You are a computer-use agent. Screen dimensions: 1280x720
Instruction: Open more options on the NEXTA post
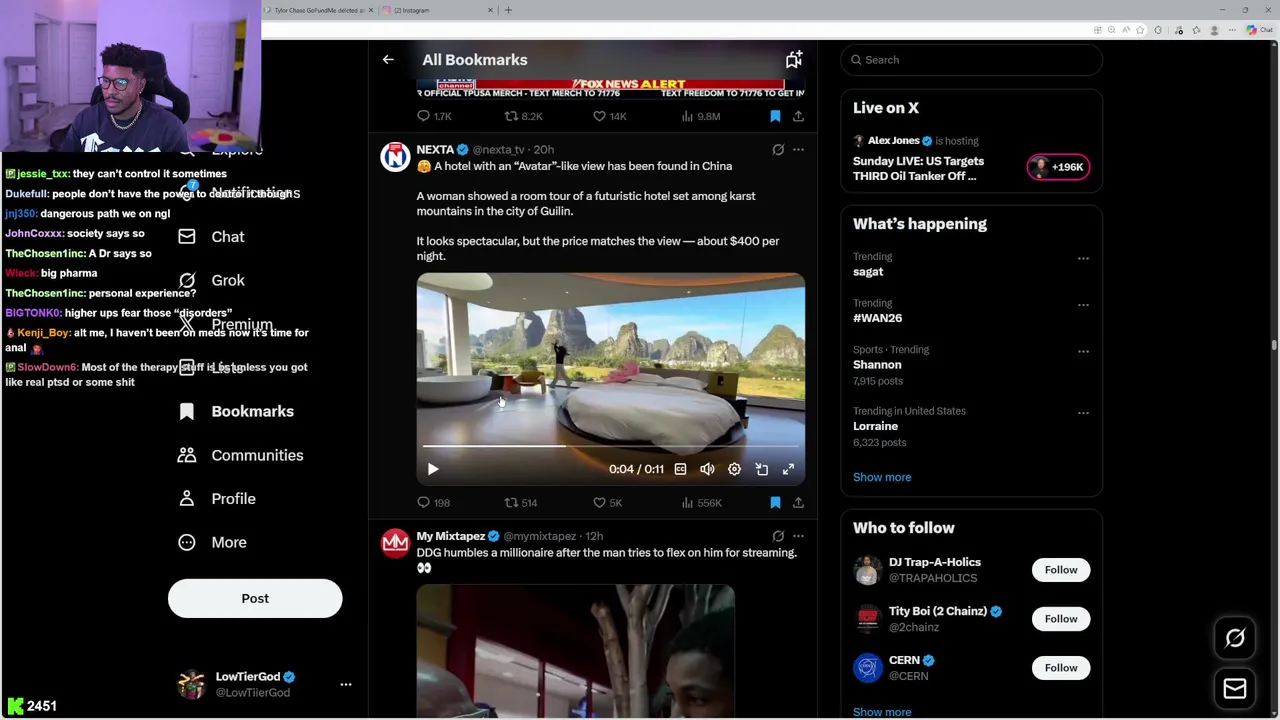(798, 150)
